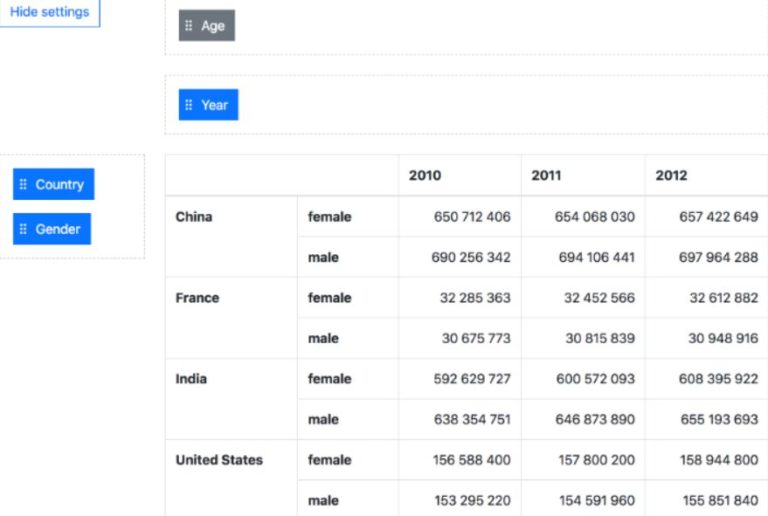Click cell value 592 629 727
768x516 pixels.
[472, 378]
